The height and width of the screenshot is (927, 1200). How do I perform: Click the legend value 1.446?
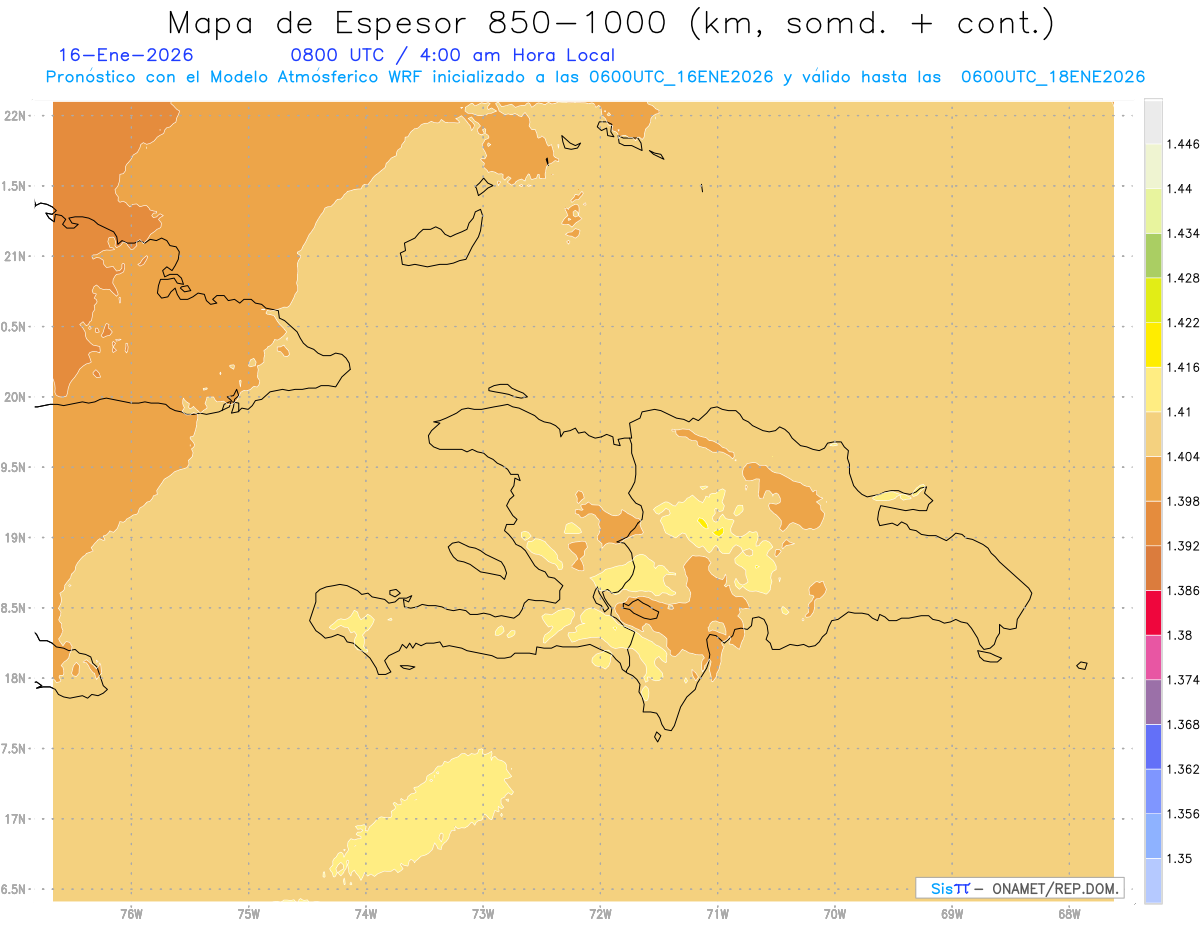(1183, 144)
